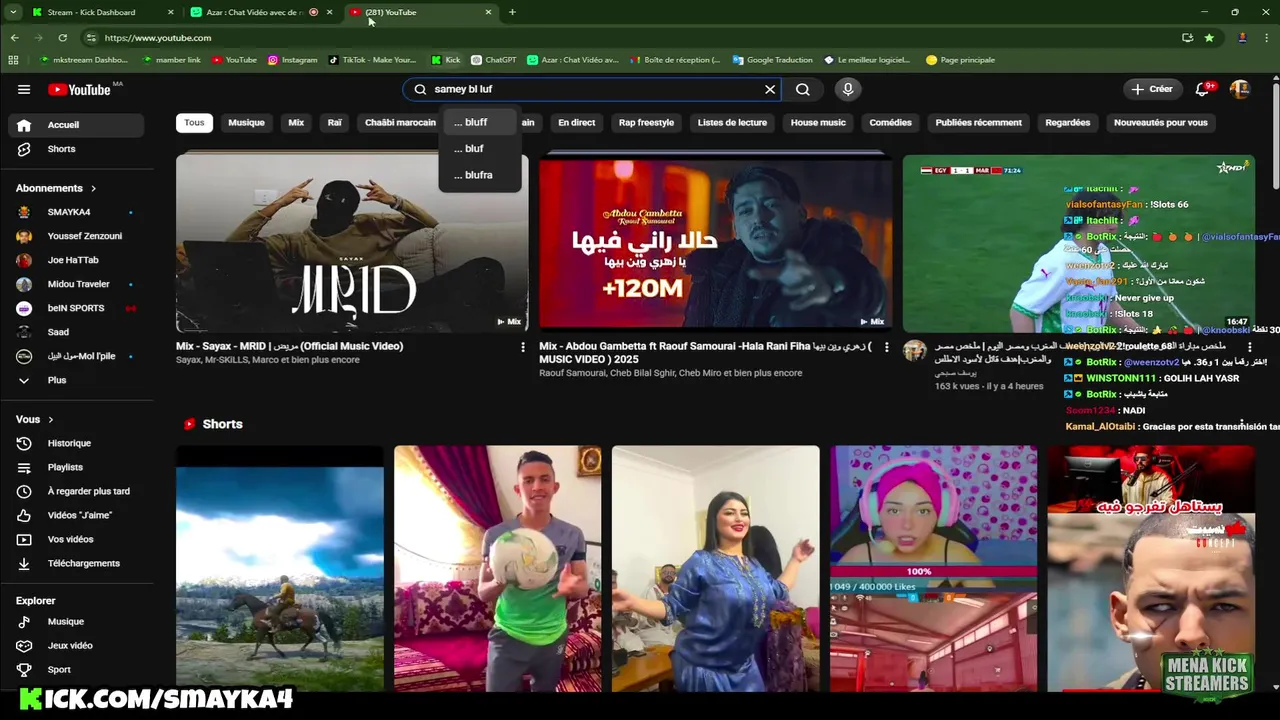Viewport: 1280px width, 720px height.
Task: Switch to the Azar Chat Vidéo tab
Action: tap(262, 12)
